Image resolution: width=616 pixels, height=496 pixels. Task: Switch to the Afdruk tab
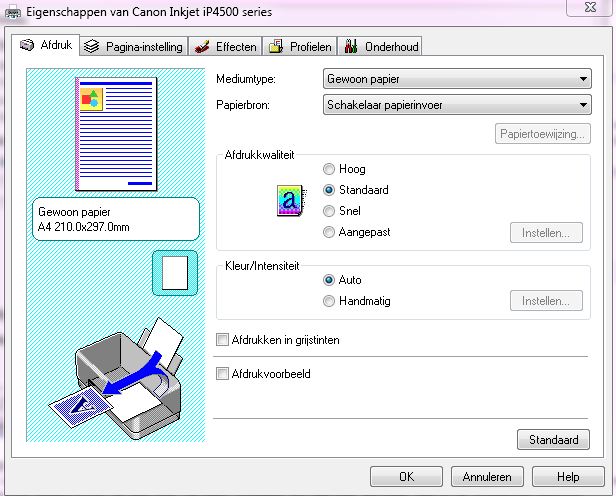pos(46,45)
